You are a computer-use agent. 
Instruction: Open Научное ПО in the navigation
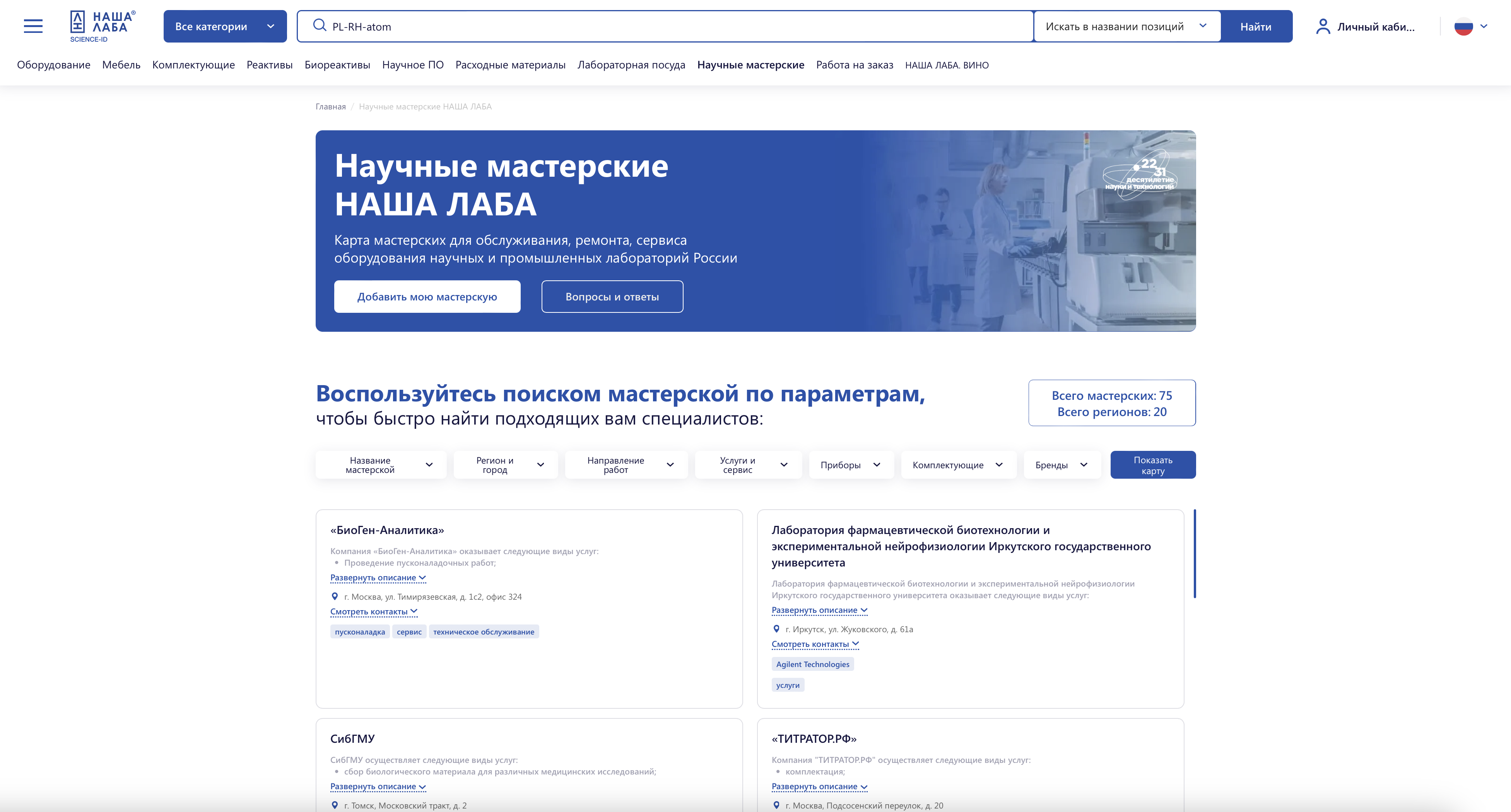pyautogui.click(x=413, y=65)
